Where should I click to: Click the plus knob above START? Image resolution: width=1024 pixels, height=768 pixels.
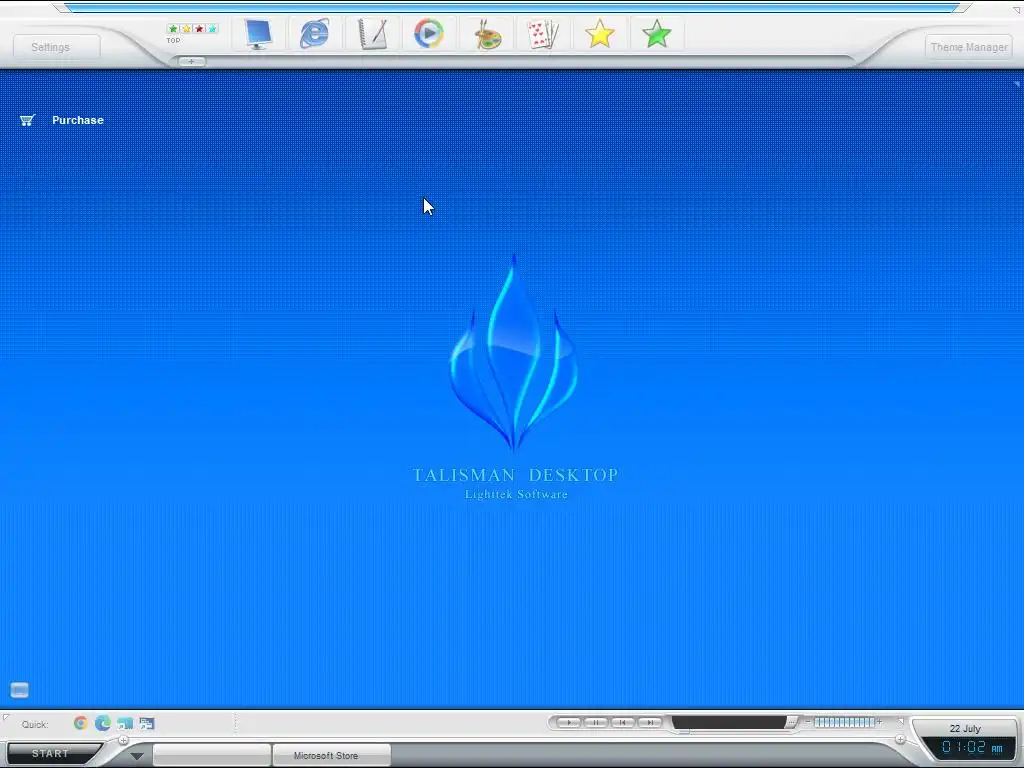123,741
